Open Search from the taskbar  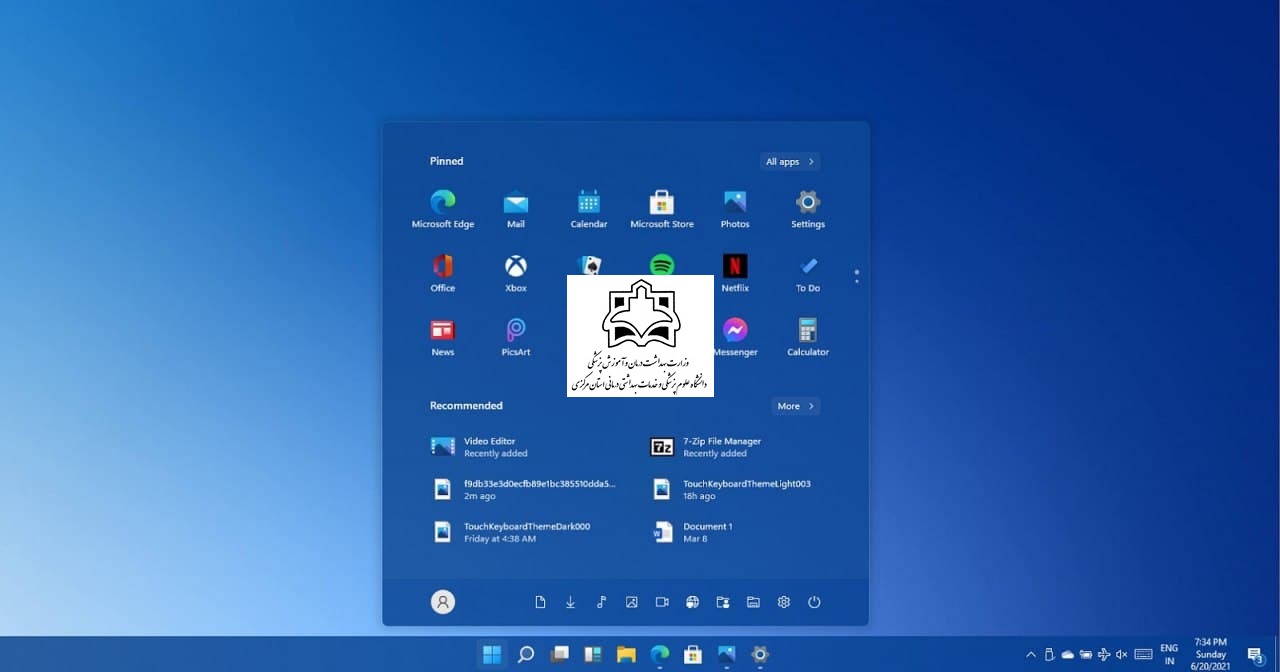click(525, 655)
